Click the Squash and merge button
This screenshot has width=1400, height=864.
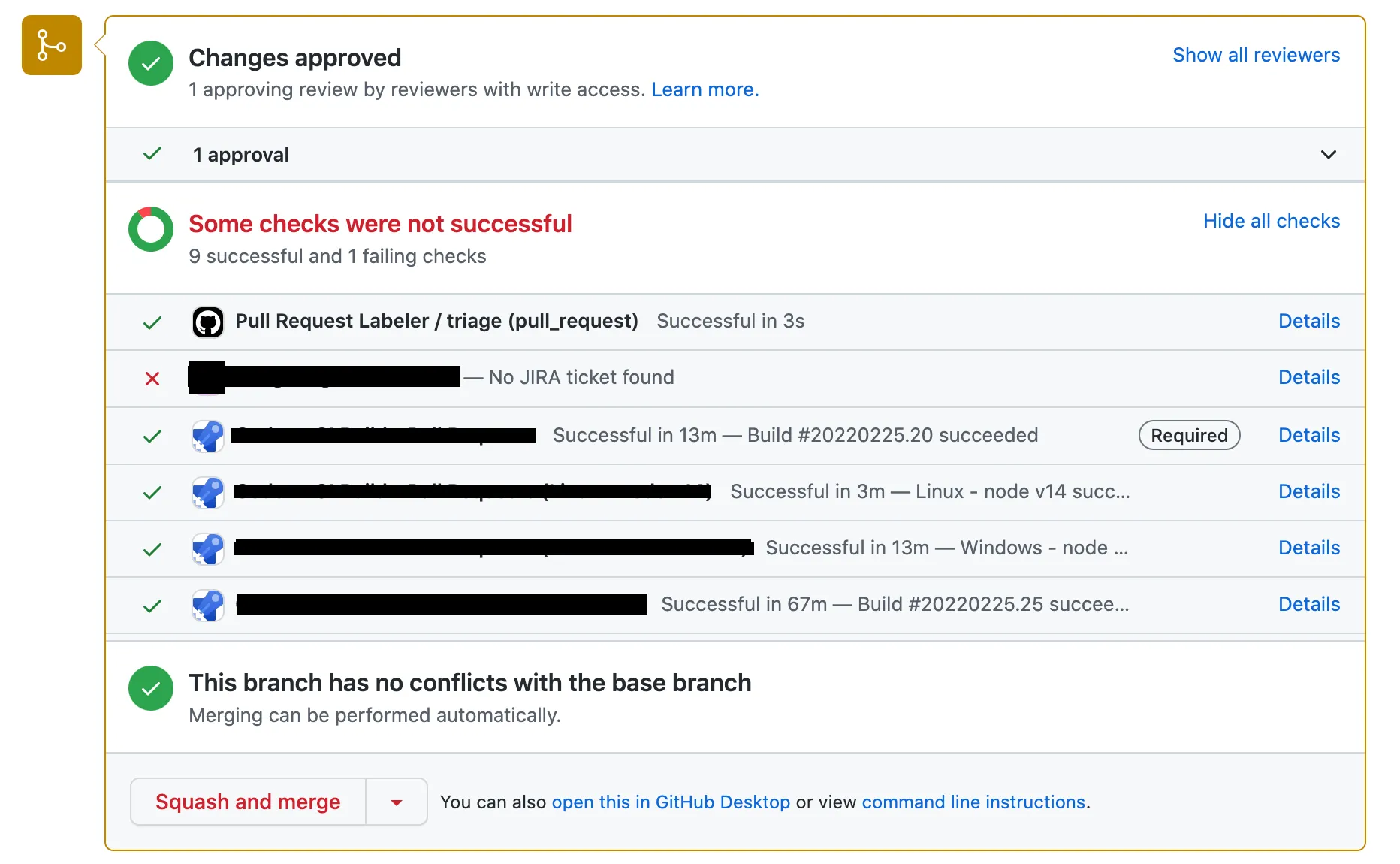point(248,802)
